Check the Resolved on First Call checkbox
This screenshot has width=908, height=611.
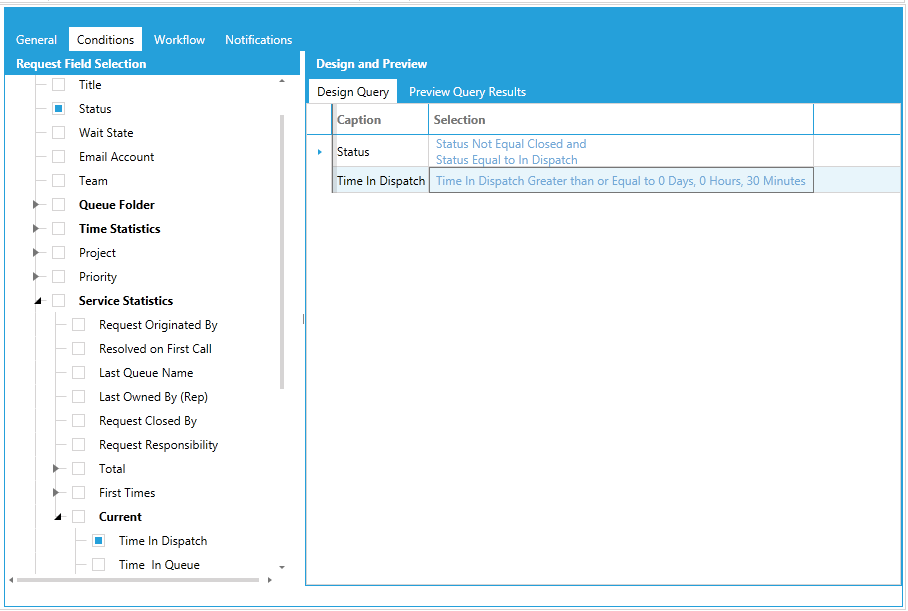pos(79,349)
